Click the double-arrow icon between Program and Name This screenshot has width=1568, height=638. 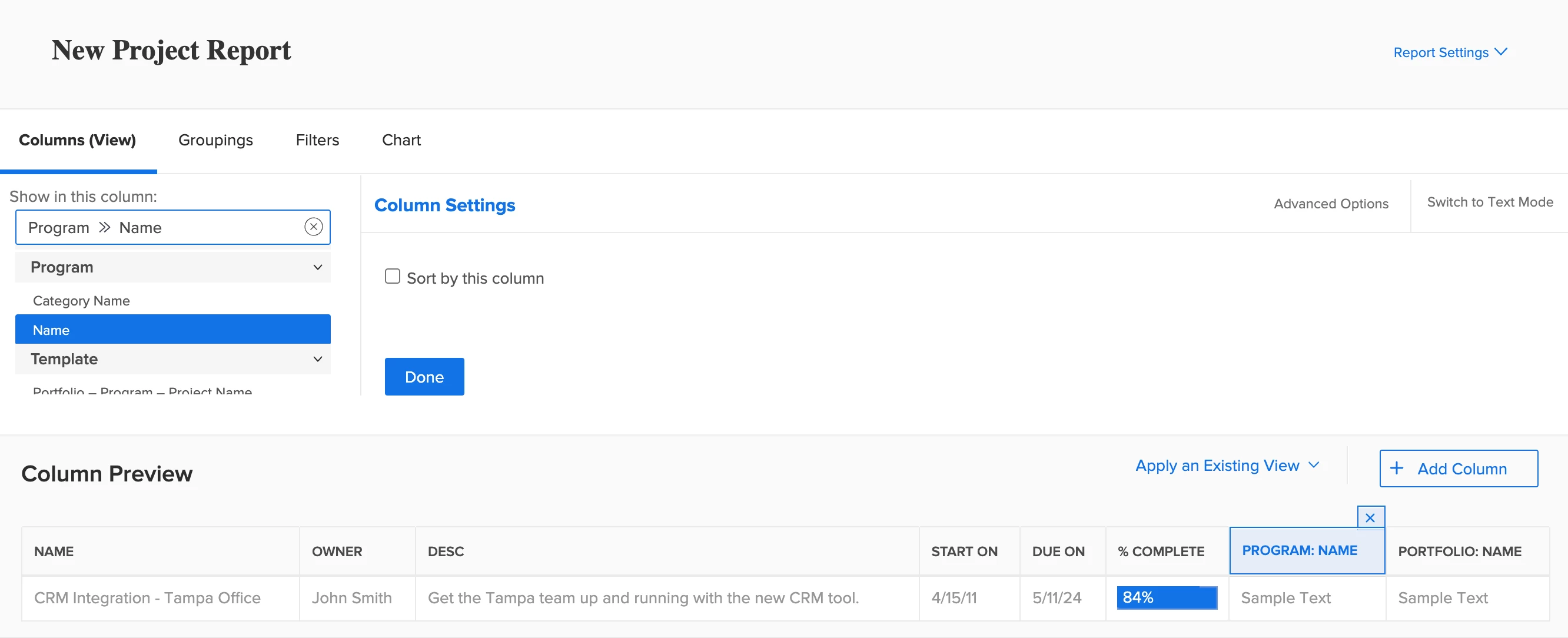pyautogui.click(x=104, y=227)
